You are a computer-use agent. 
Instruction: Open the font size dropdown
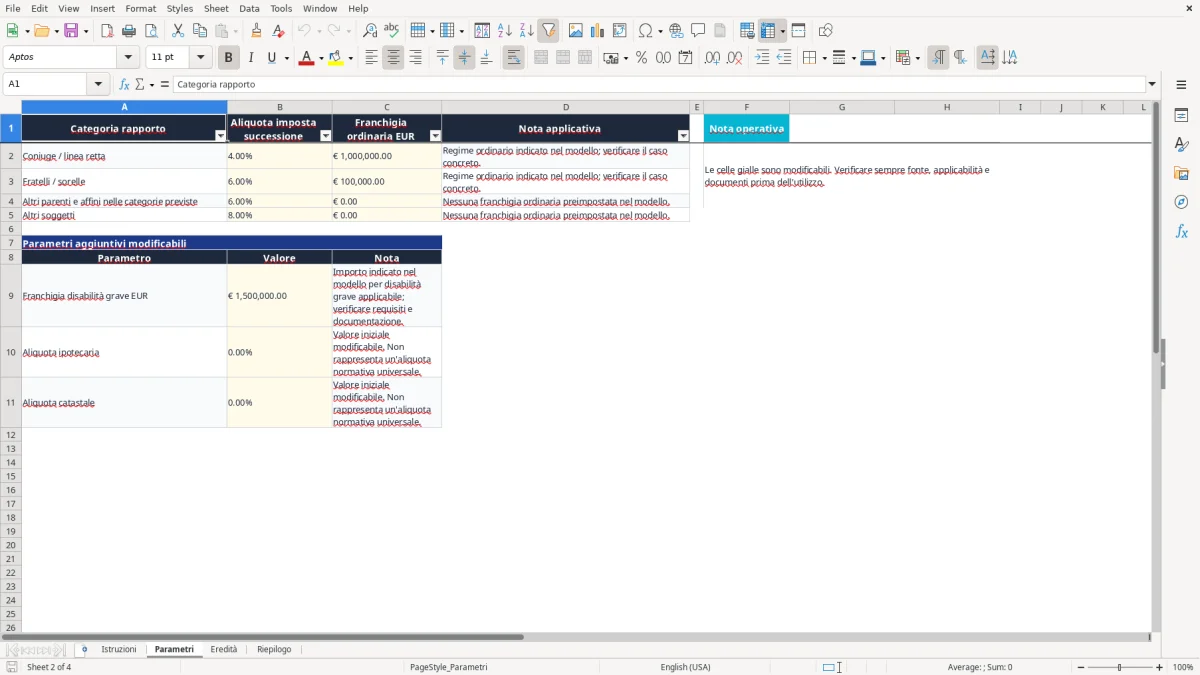200,58
